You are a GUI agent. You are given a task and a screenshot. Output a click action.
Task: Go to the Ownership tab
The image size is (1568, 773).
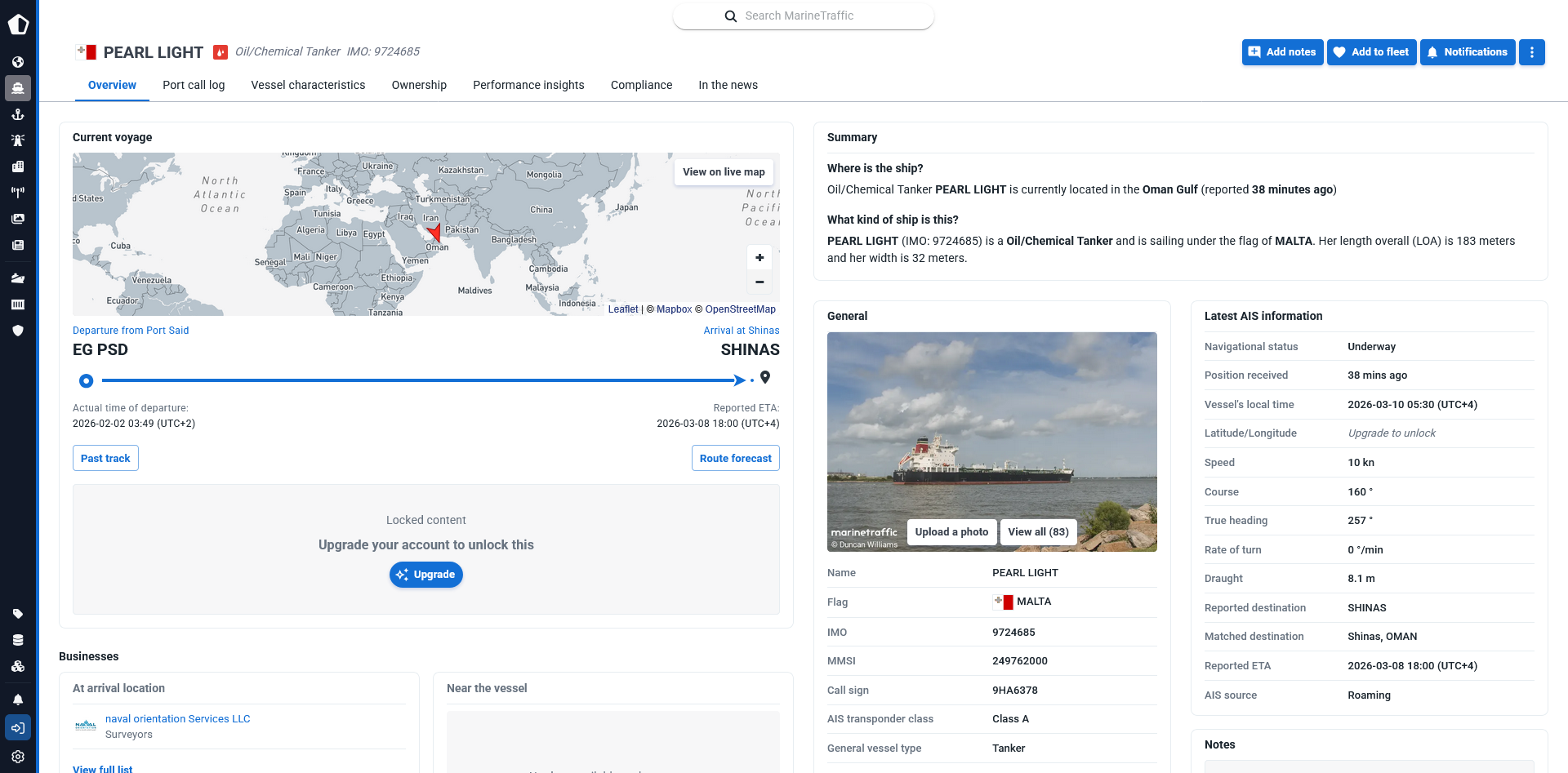click(x=419, y=85)
